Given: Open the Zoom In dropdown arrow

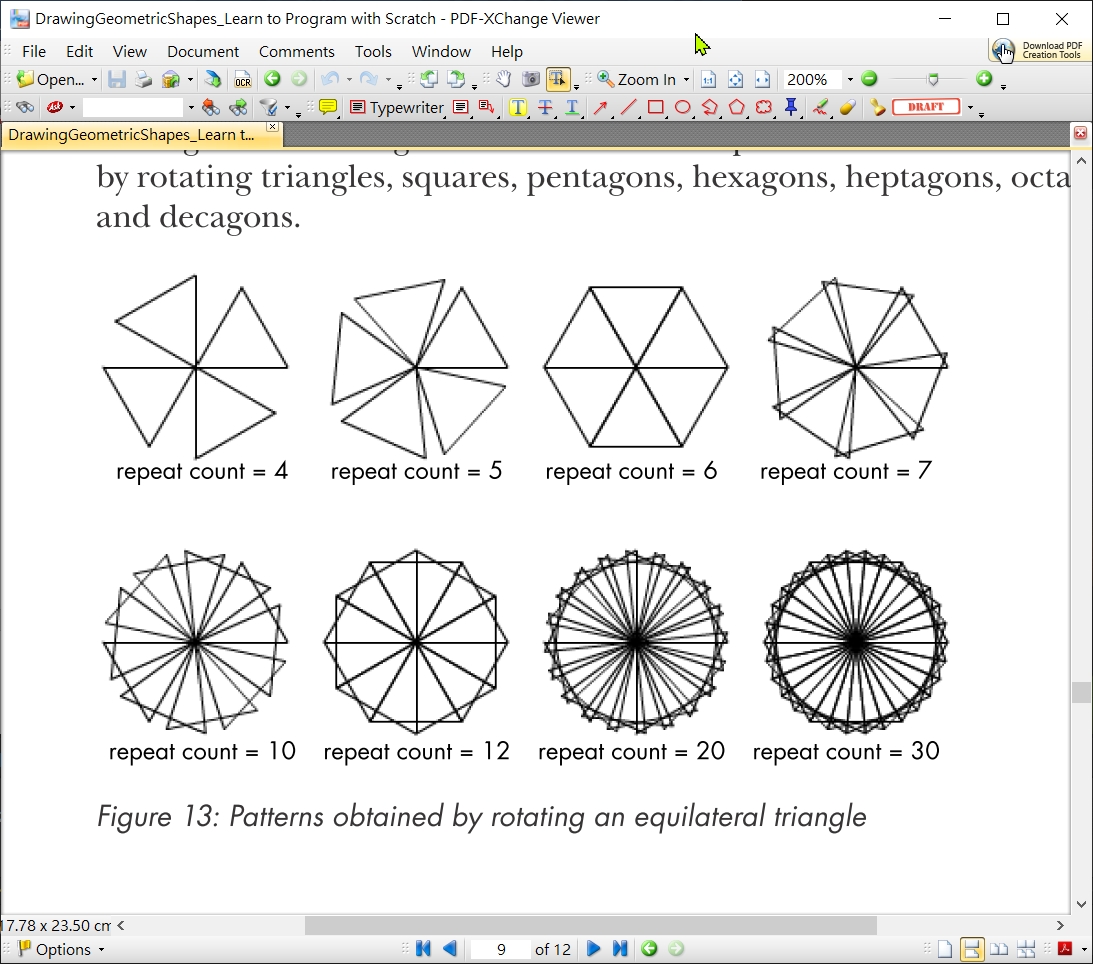Looking at the screenshot, I should click(x=687, y=79).
